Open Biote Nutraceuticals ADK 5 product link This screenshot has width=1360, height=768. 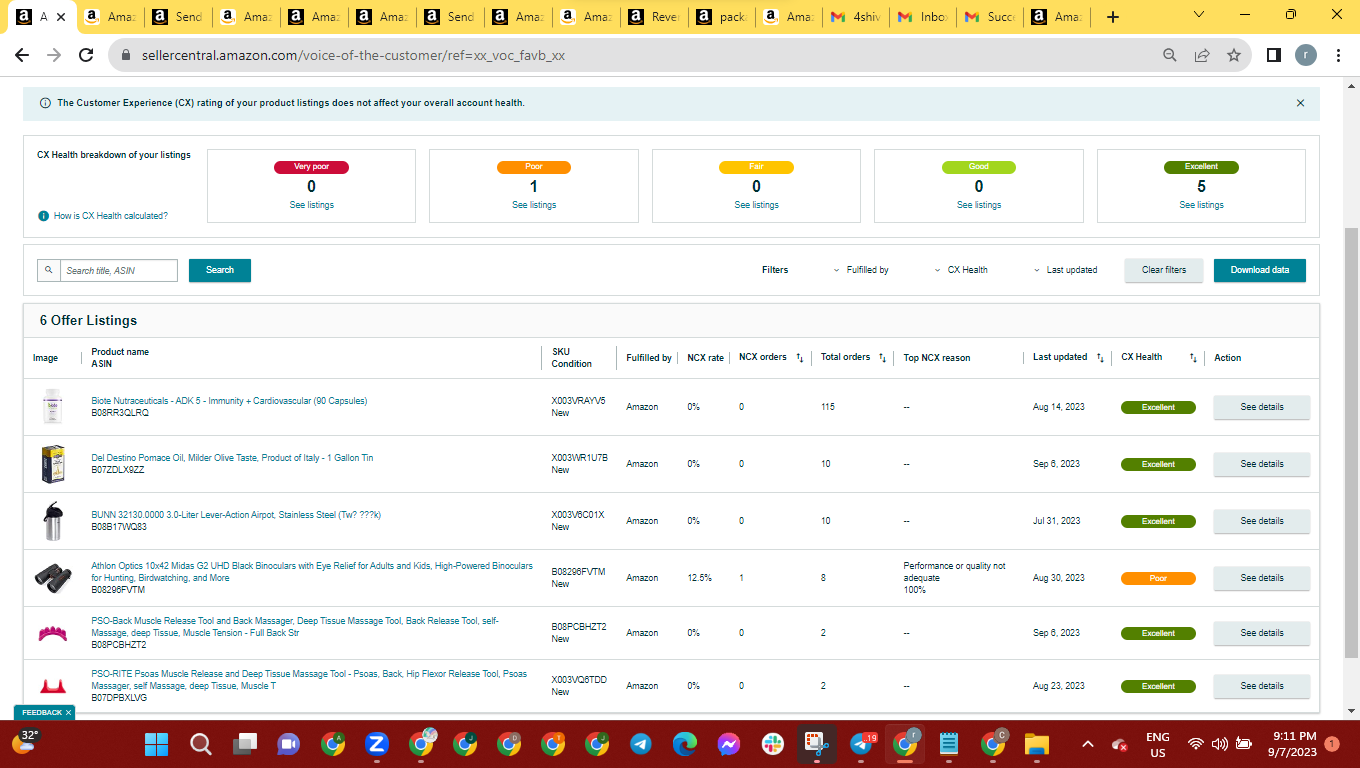[229, 401]
